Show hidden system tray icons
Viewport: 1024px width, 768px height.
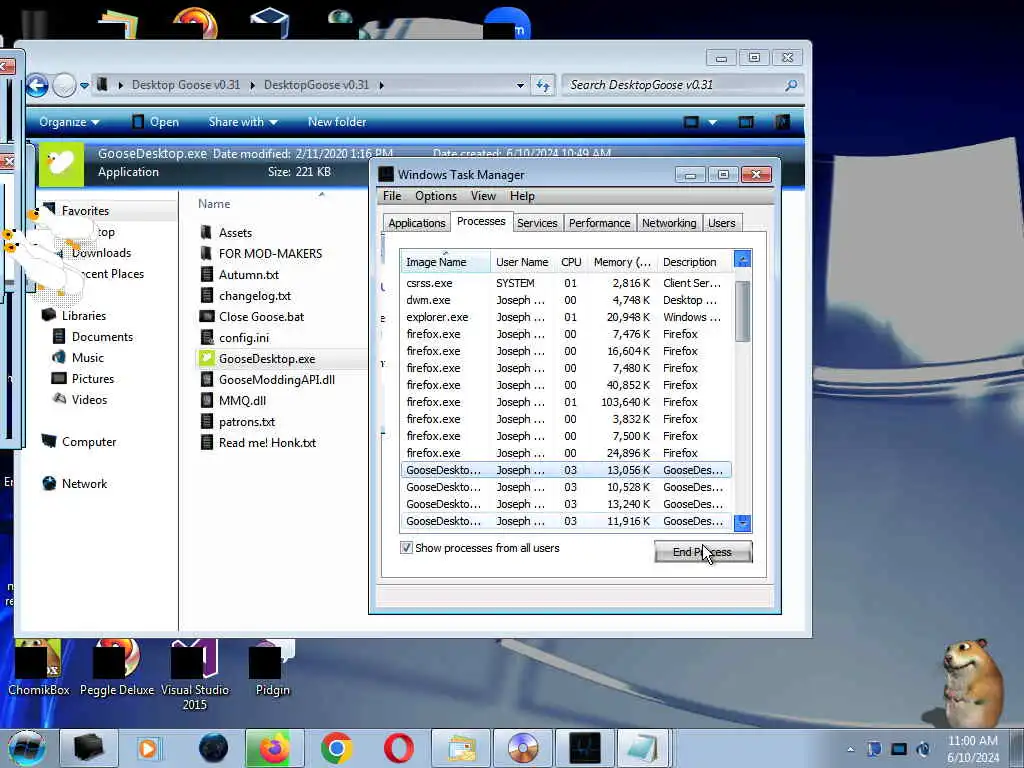pos(850,749)
